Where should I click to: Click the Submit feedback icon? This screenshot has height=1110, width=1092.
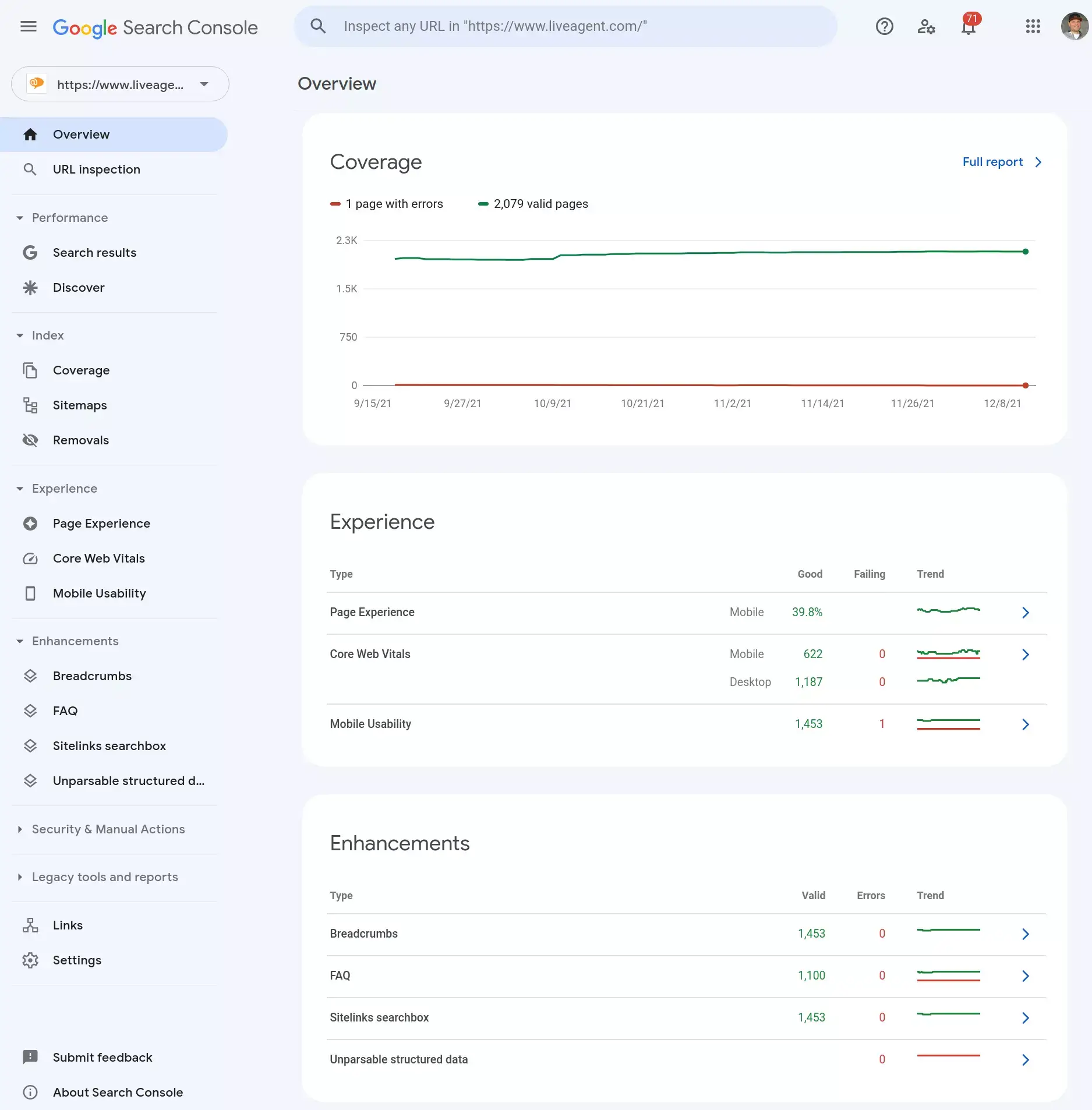click(30, 1057)
